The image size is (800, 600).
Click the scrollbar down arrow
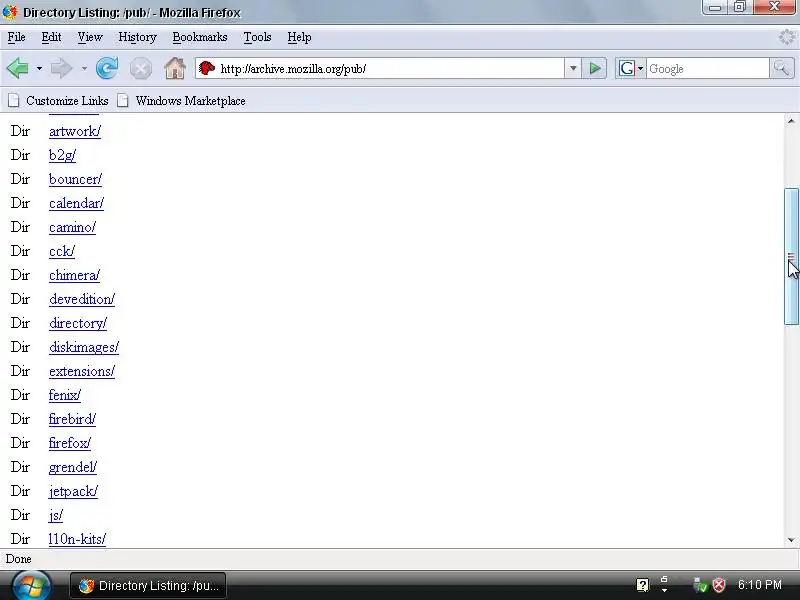coord(791,540)
